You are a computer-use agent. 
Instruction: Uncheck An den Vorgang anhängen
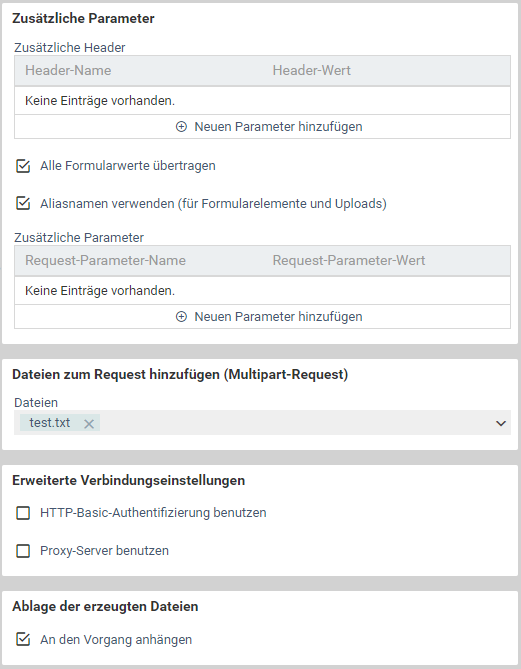coord(23,640)
